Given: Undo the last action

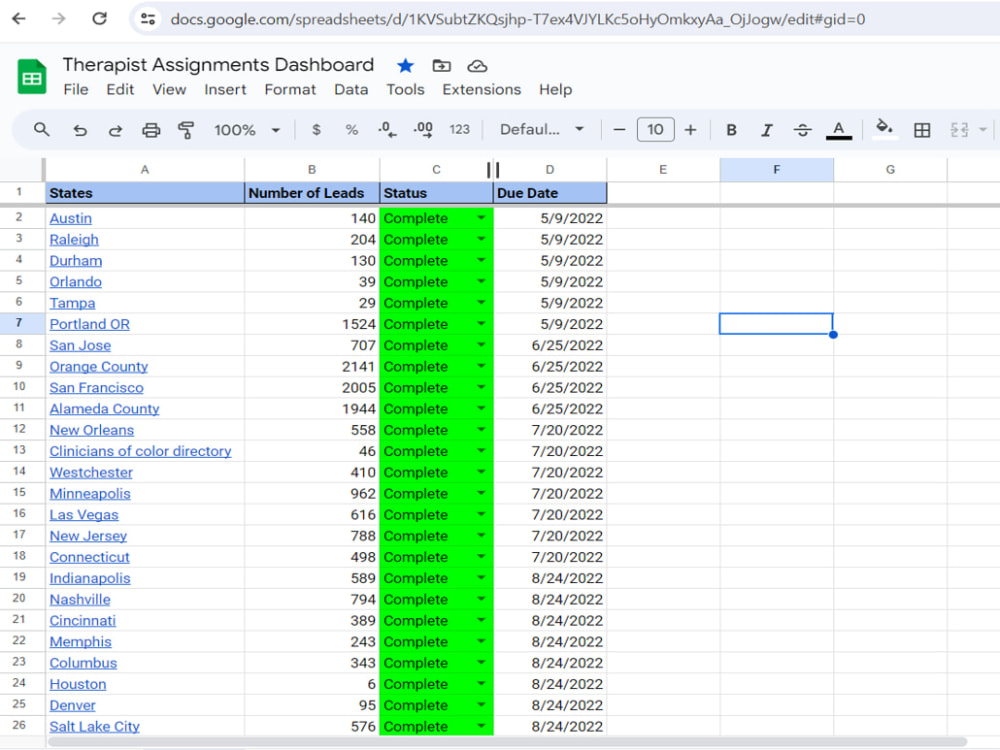Looking at the screenshot, I should [80, 131].
